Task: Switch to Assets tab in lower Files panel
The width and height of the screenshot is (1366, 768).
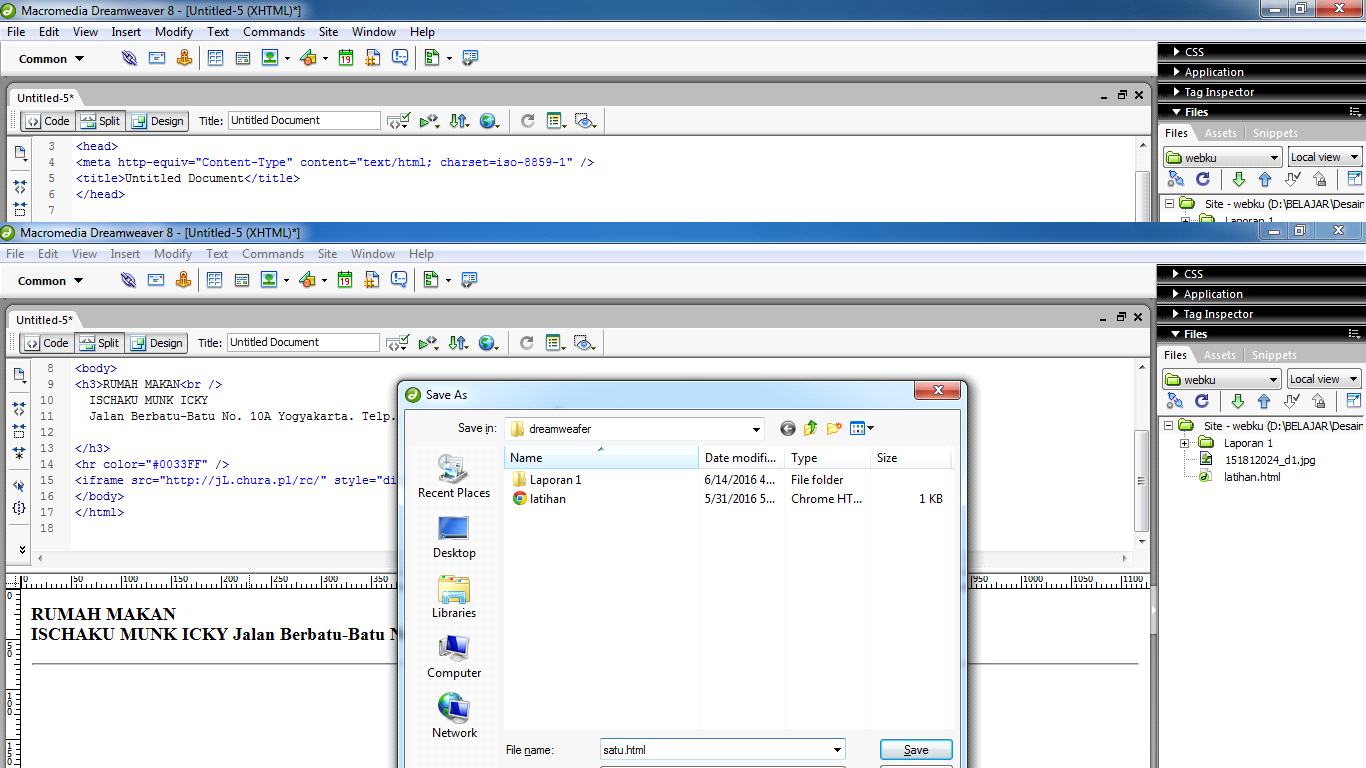Action: [1219, 355]
